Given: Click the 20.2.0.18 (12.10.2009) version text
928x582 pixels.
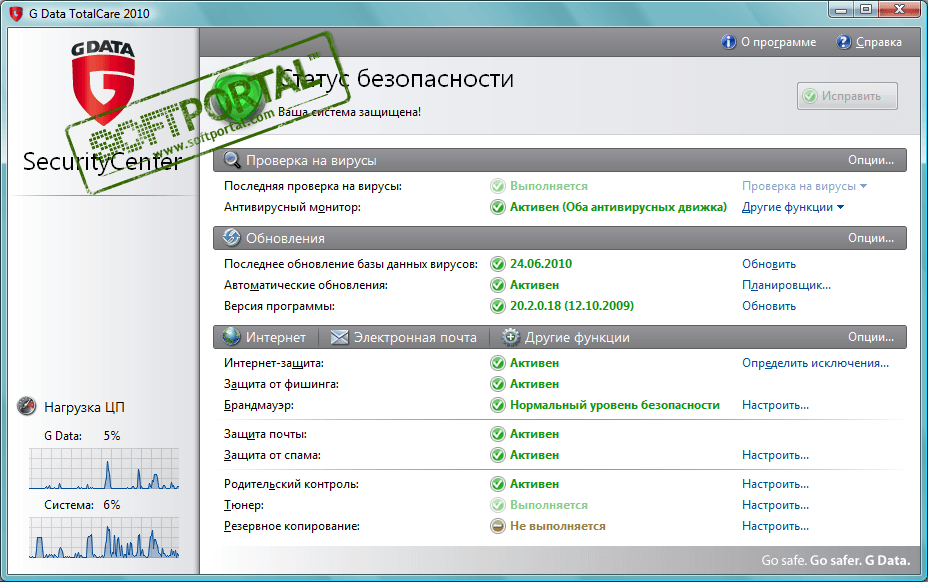Looking at the screenshot, I should coord(572,306).
